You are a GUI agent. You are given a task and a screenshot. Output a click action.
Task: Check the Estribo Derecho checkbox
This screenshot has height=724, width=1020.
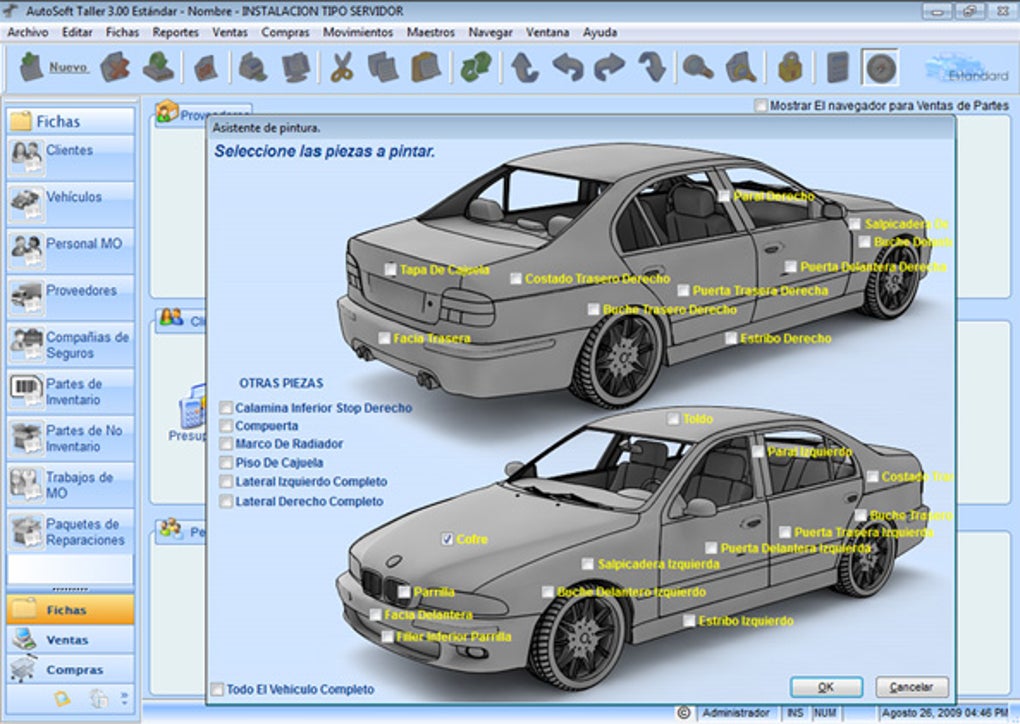click(731, 338)
